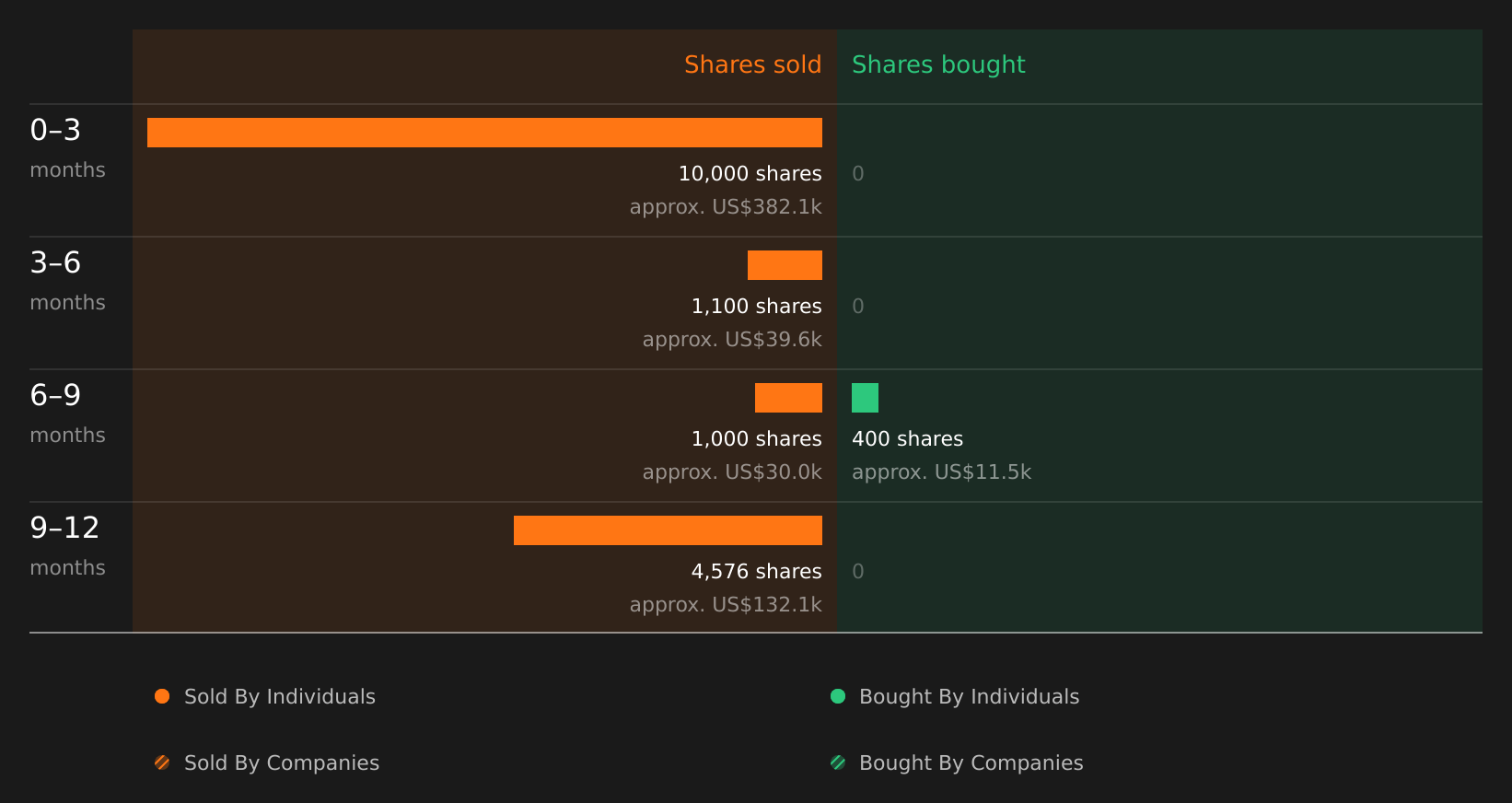
Task: Click the Shares bought column header
Action: point(938,65)
